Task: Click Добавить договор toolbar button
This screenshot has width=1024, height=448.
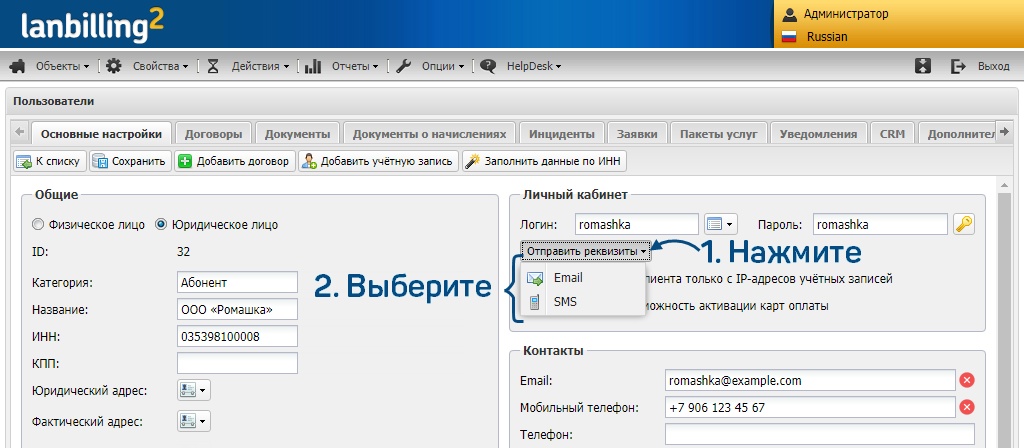Action: point(234,161)
